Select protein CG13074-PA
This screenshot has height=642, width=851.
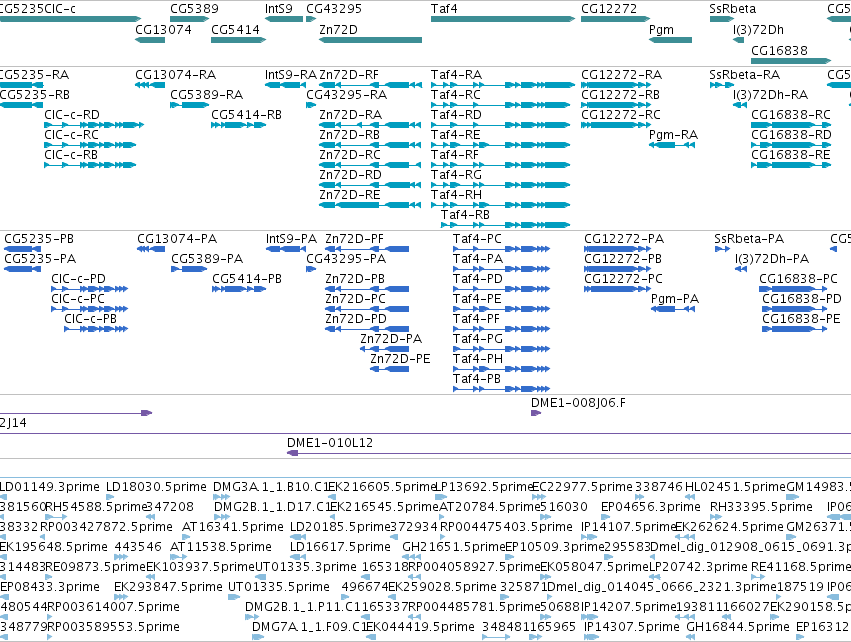(176, 238)
